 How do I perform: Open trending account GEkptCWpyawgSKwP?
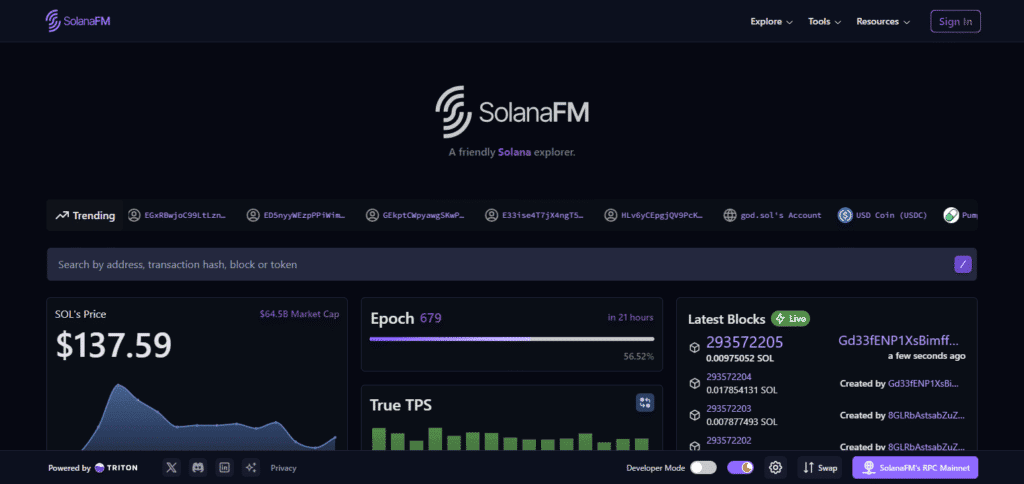coord(415,215)
